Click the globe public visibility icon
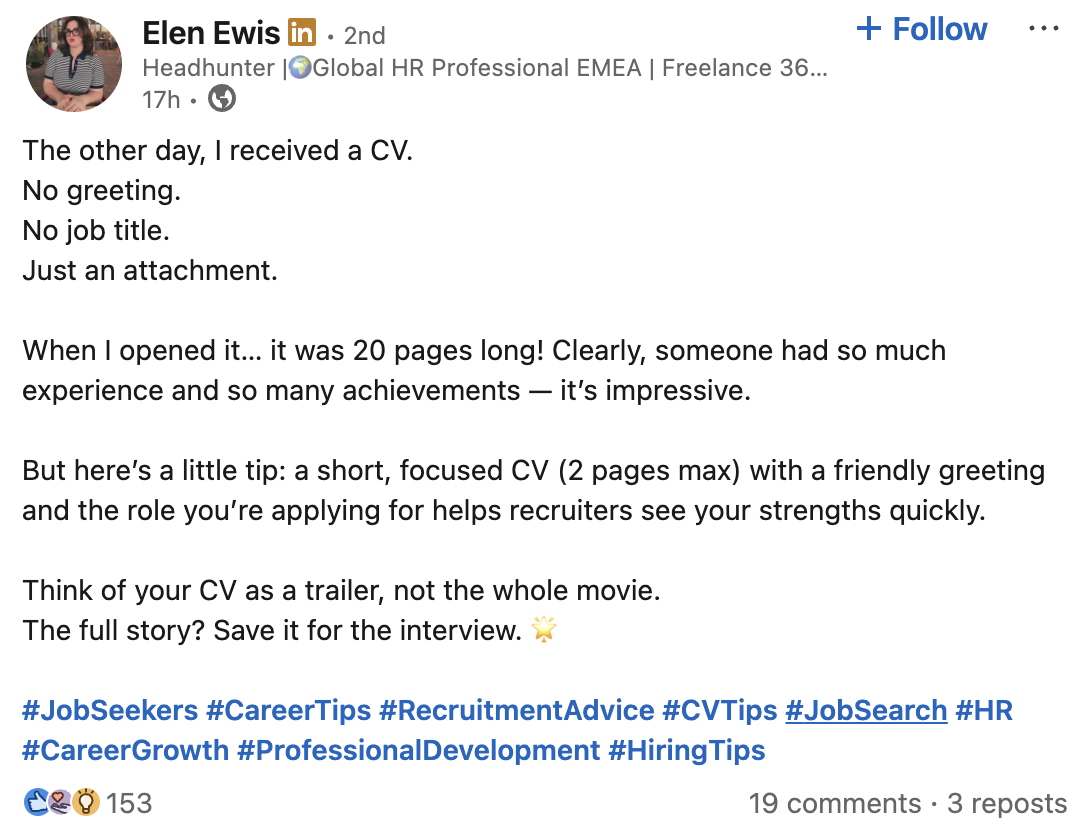The height and width of the screenshot is (834, 1090). [x=222, y=99]
